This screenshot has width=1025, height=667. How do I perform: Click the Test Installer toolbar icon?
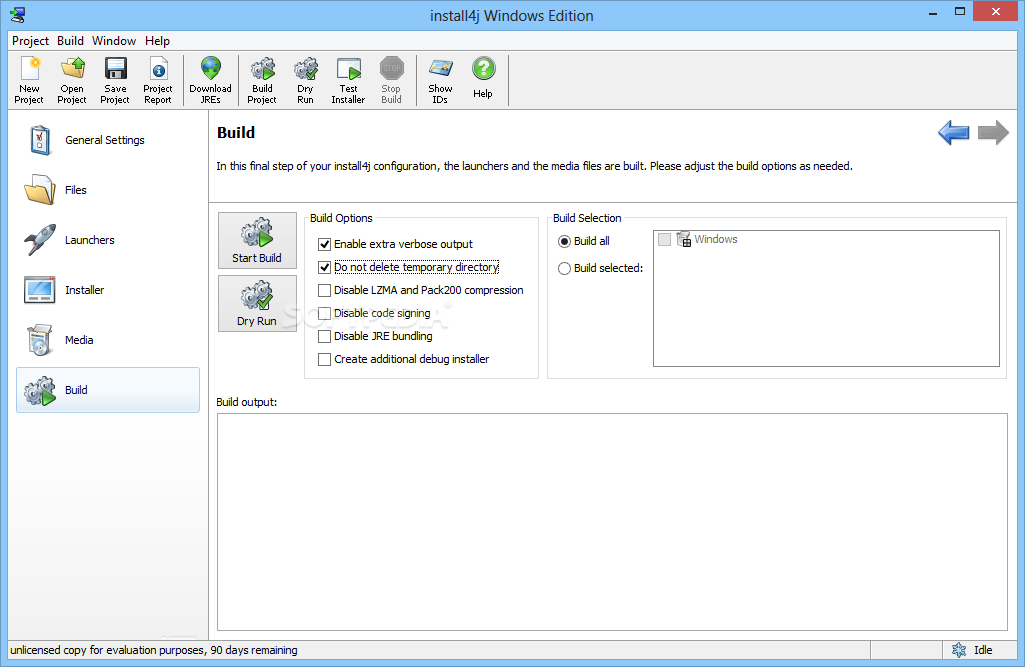pyautogui.click(x=348, y=69)
